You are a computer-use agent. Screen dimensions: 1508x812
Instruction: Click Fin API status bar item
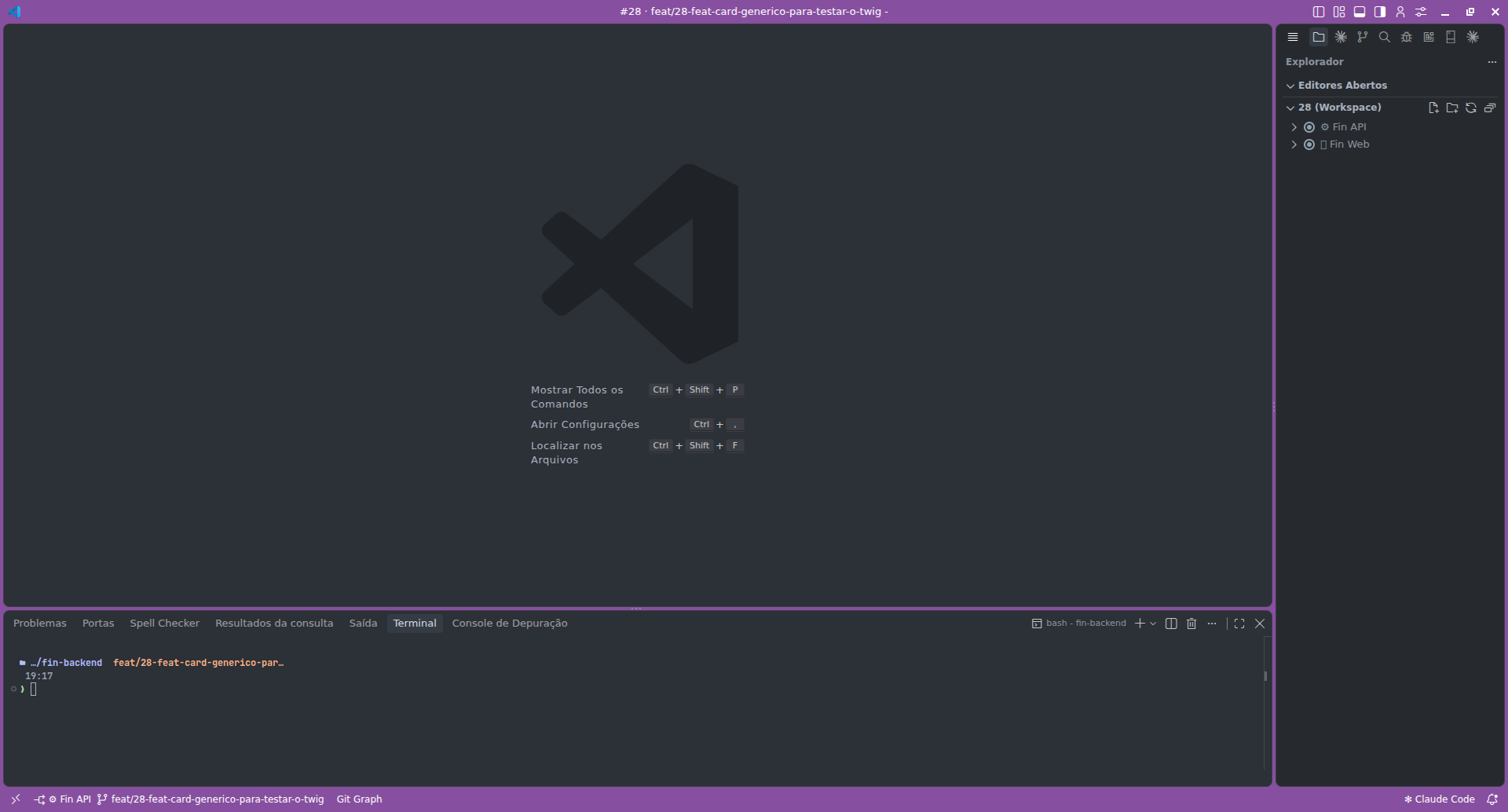(63, 799)
